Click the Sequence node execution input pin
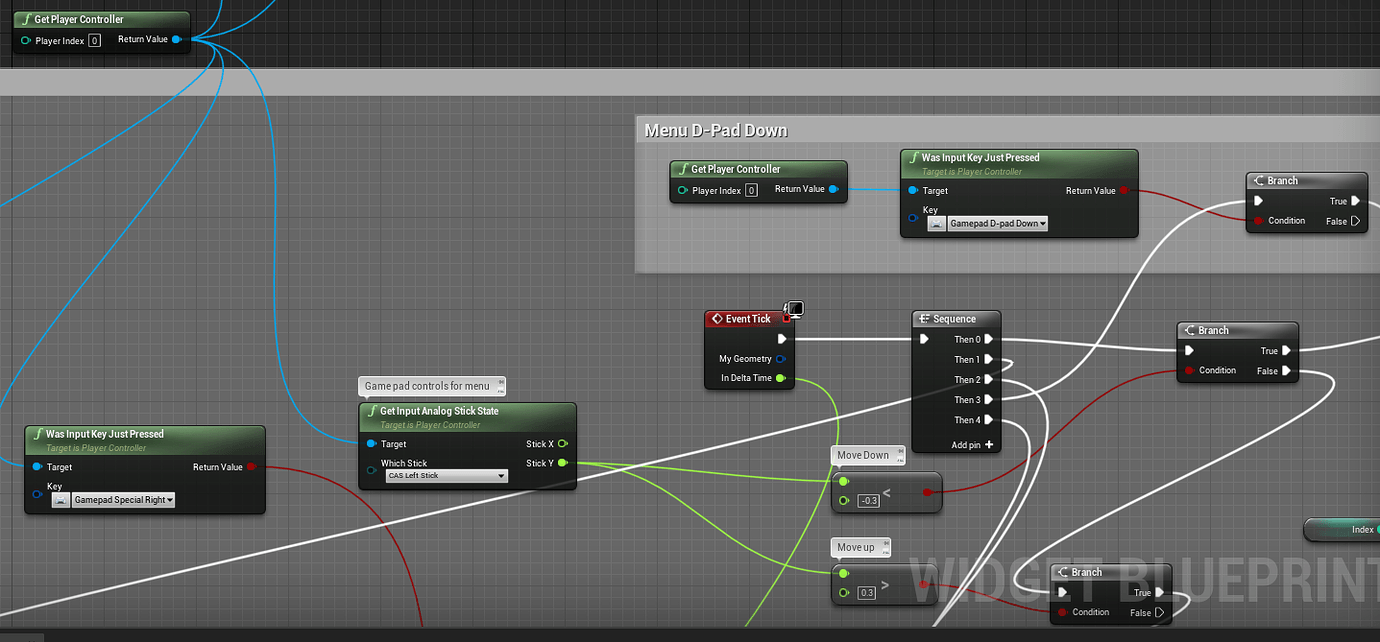The width and height of the screenshot is (1380, 642). 925,339
